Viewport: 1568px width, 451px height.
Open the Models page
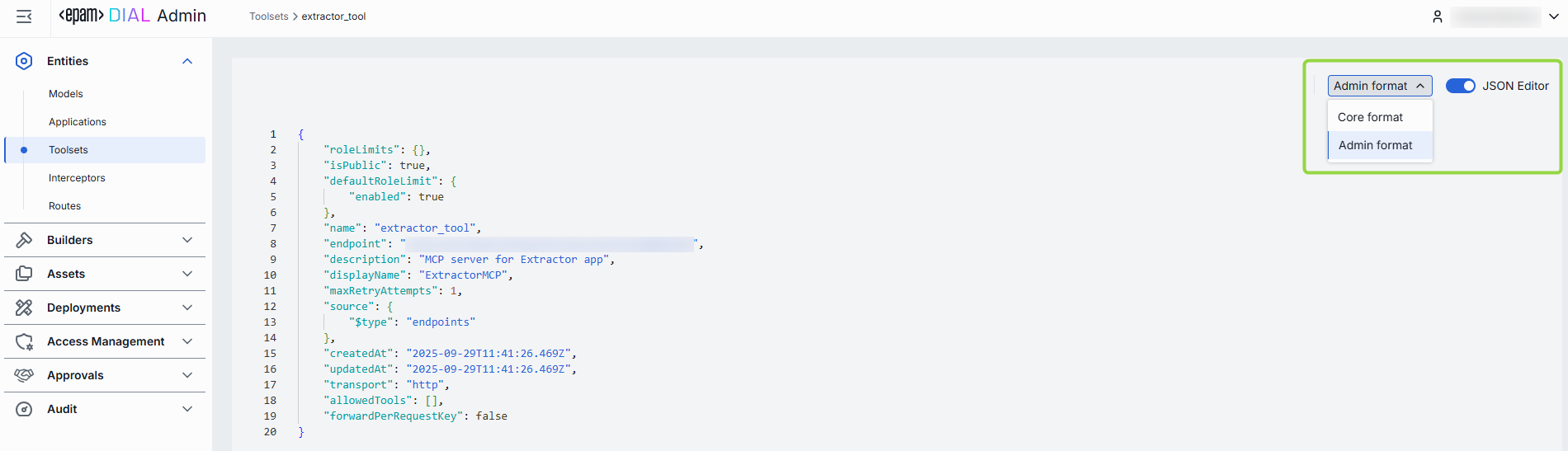click(66, 94)
